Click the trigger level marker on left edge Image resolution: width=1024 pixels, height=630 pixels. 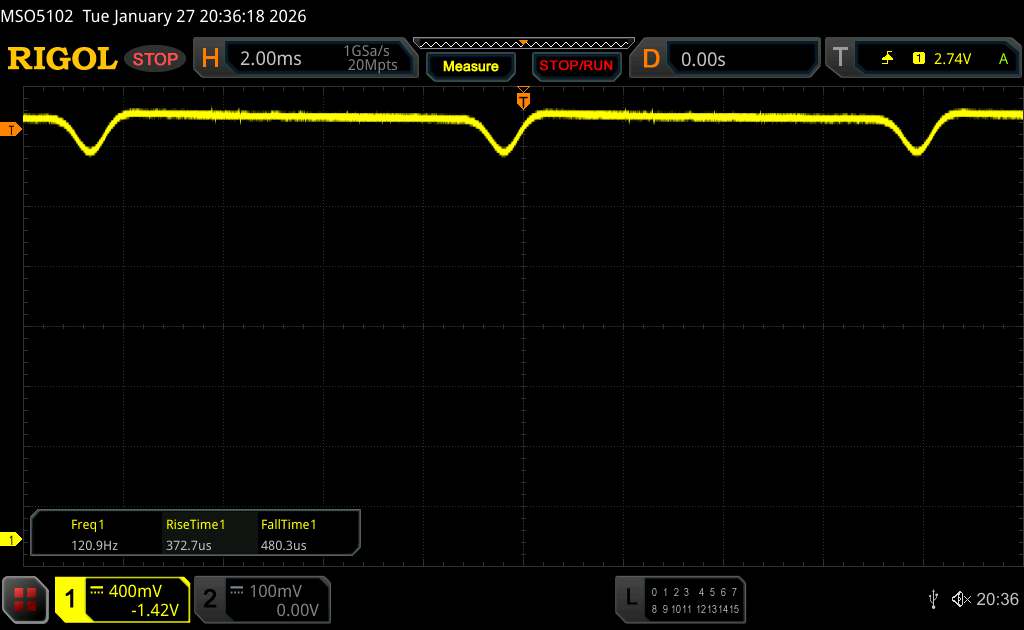click(11, 130)
